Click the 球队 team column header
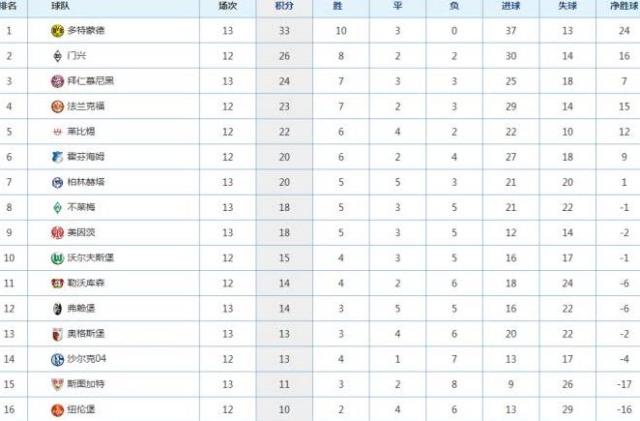The height and width of the screenshot is (421, 640). pyautogui.click(x=60, y=6)
